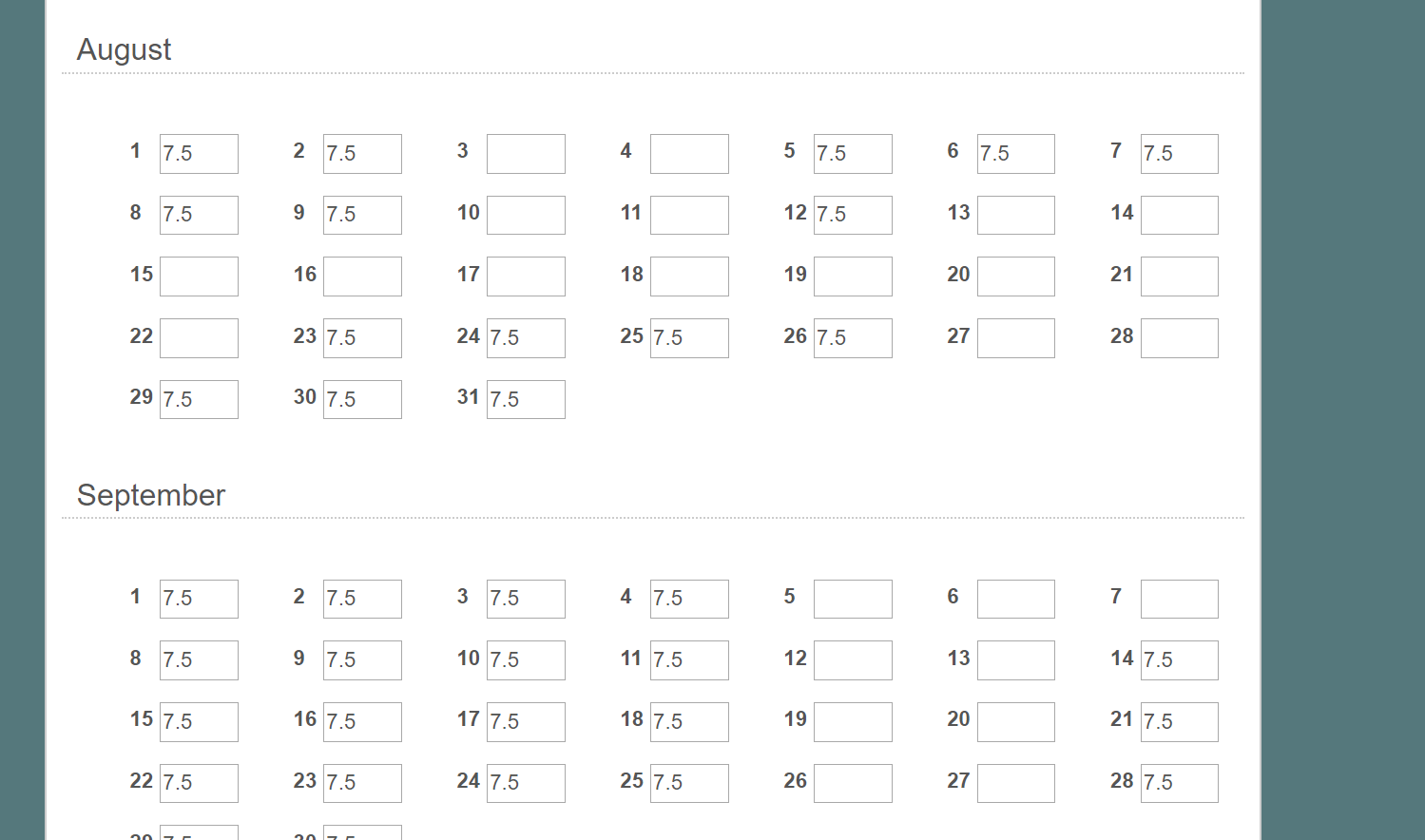Click the August 1 hours field

click(x=199, y=154)
